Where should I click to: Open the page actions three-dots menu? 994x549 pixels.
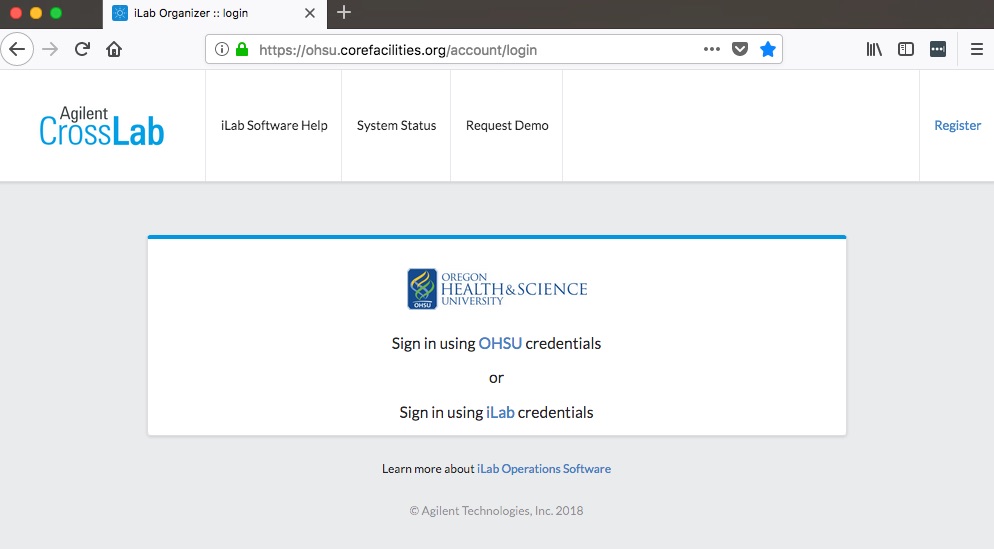coord(711,49)
